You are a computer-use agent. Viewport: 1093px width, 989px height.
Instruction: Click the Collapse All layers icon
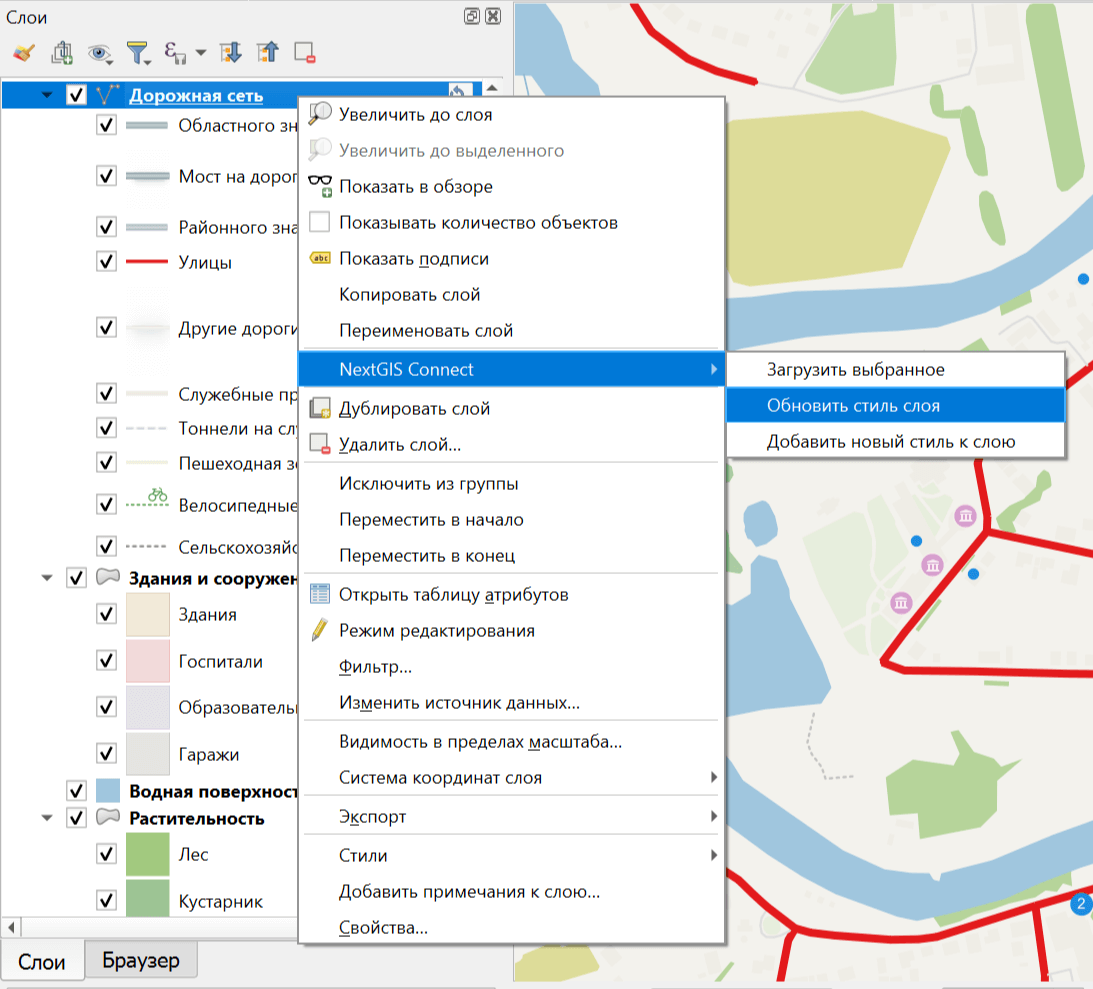[267, 53]
